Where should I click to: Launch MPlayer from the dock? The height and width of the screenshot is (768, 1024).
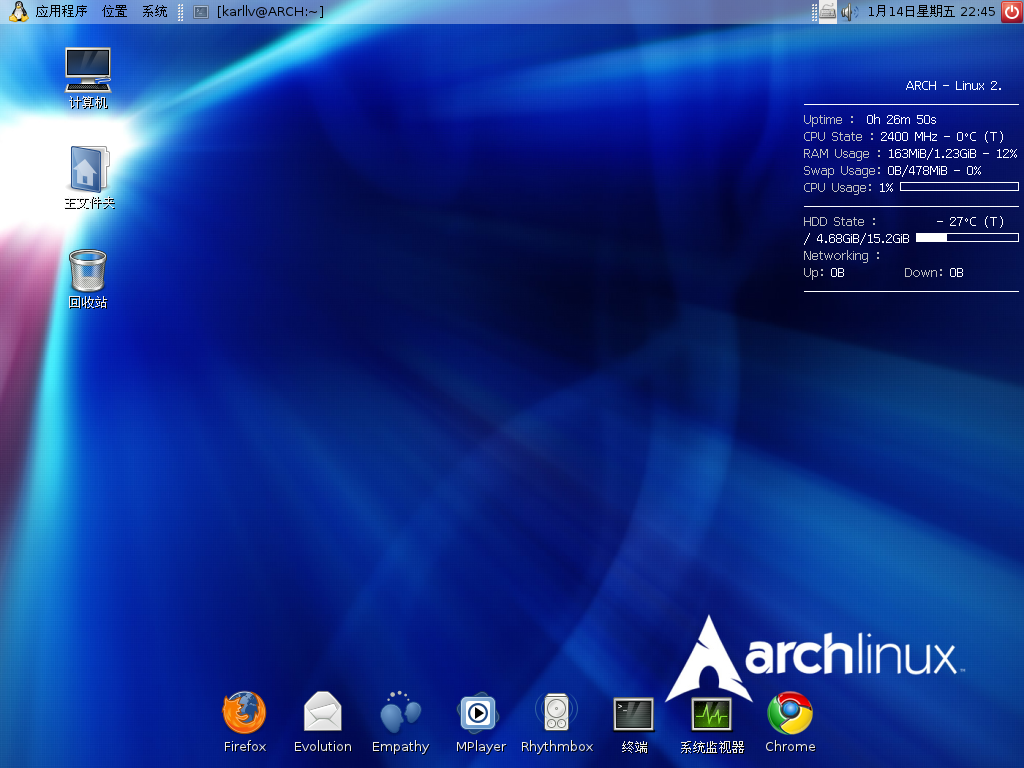[481, 722]
